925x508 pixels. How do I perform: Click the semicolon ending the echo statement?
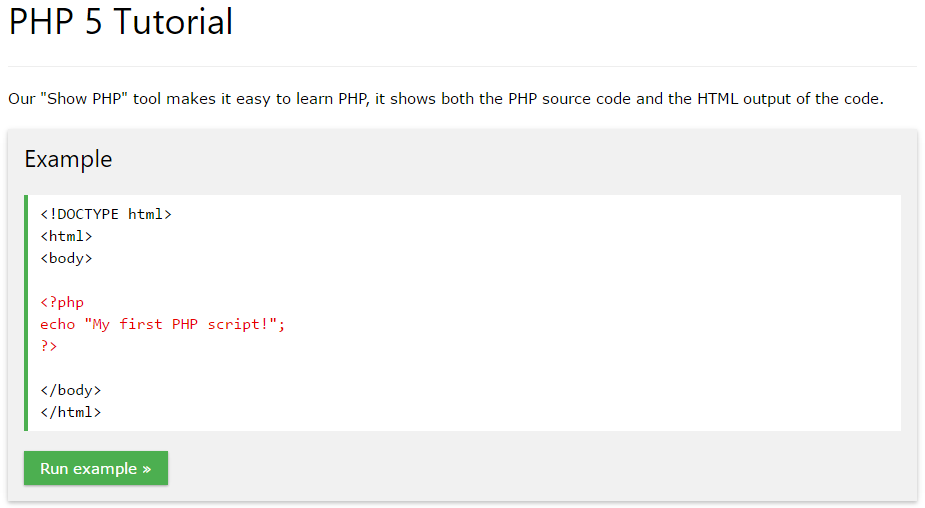pos(282,324)
